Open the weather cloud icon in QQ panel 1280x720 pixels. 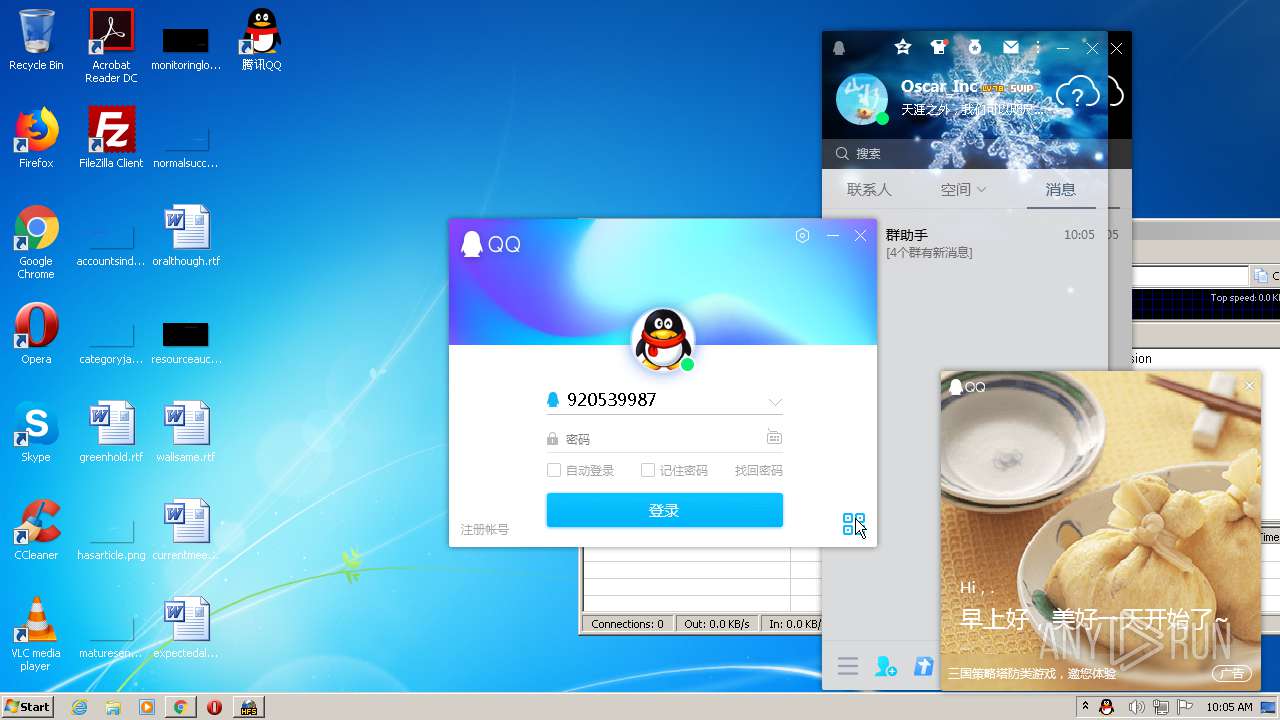point(1078,95)
